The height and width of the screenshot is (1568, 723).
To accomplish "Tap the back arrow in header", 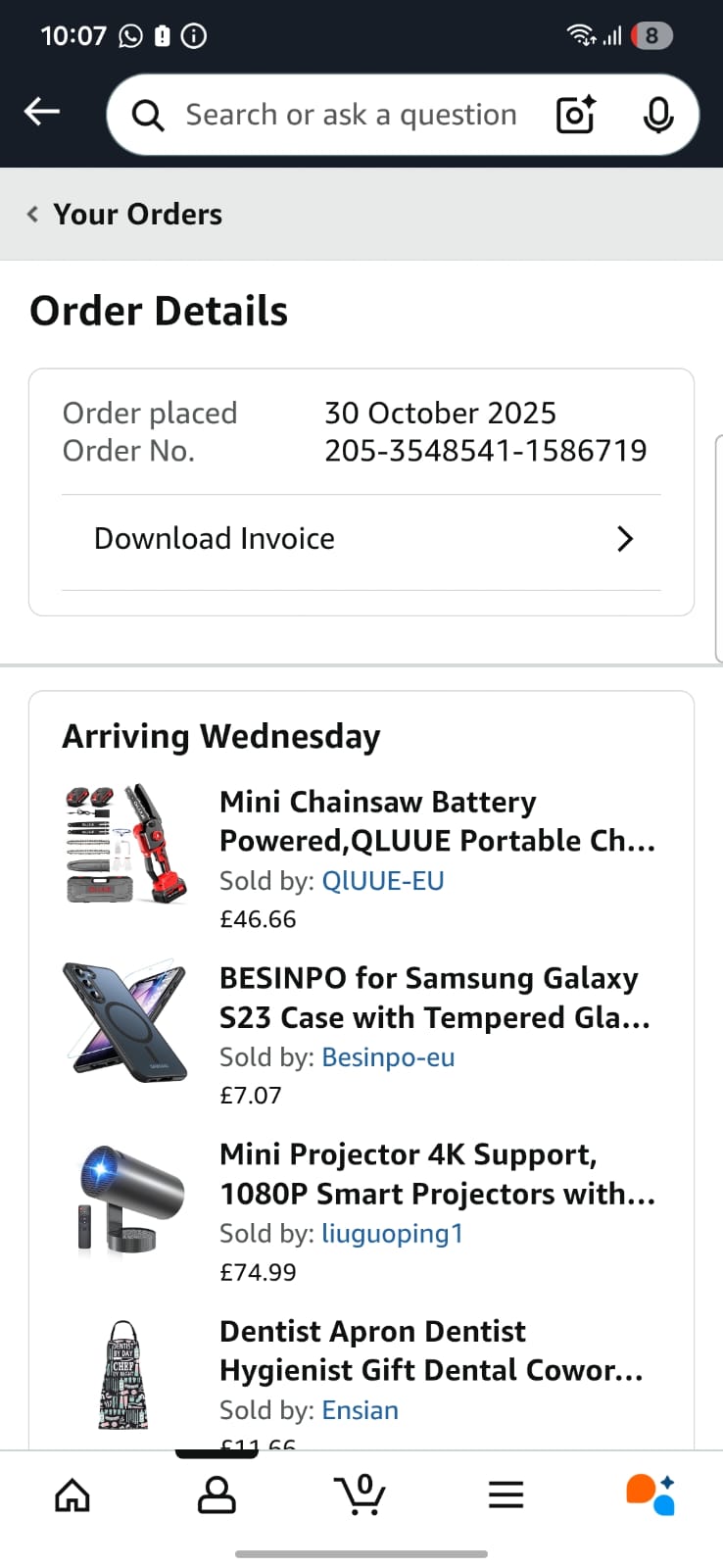I will coord(42,113).
